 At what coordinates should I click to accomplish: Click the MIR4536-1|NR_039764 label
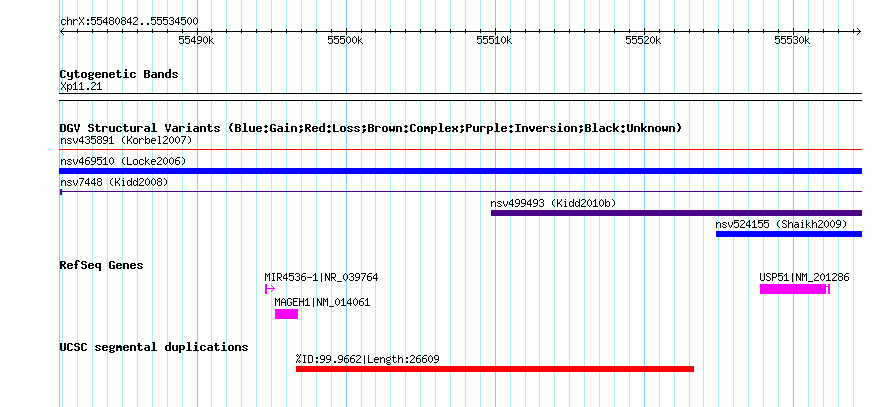[x=321, y=278]
